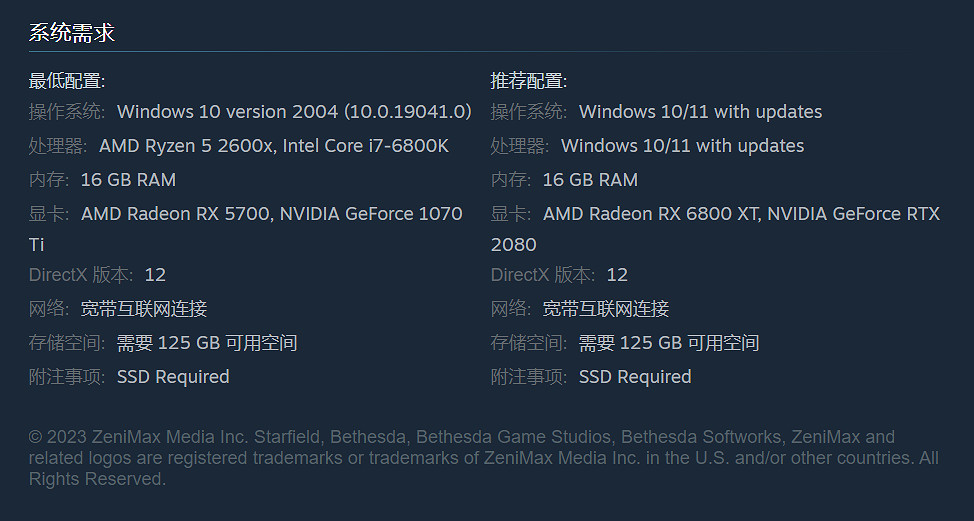Click 需要 125 GB 可用空间 under 最低配置
The image size is (974, 521).
pos(207,343)
